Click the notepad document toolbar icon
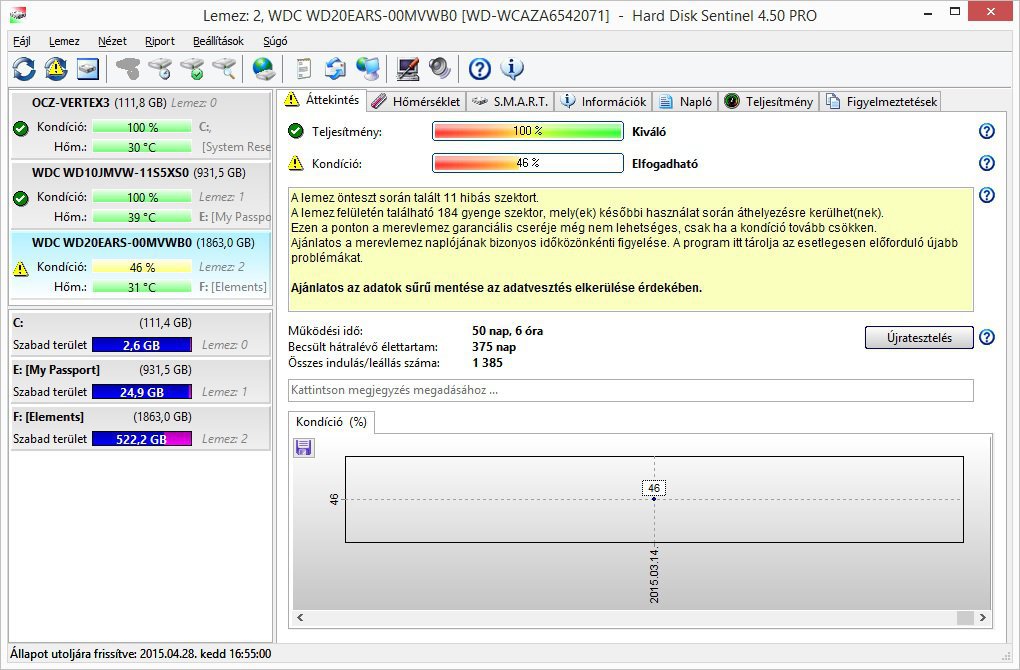Image resolution: width=1020 pixels, height=670 pixels. point(303,68)
